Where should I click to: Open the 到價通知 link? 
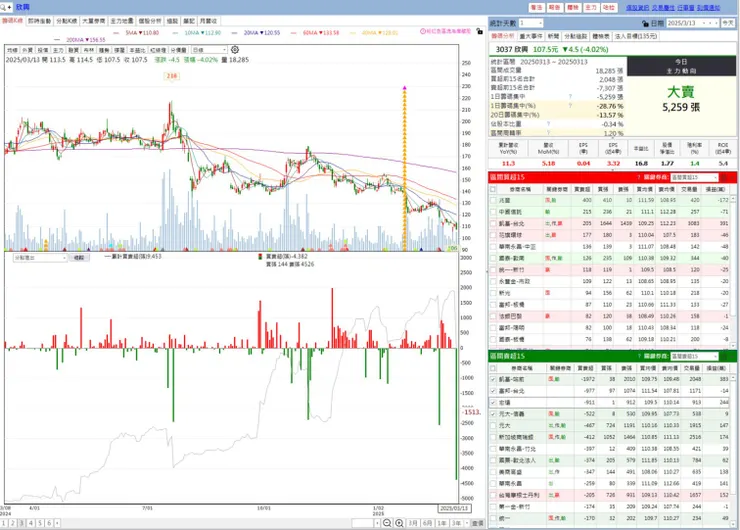coord(708,8)
